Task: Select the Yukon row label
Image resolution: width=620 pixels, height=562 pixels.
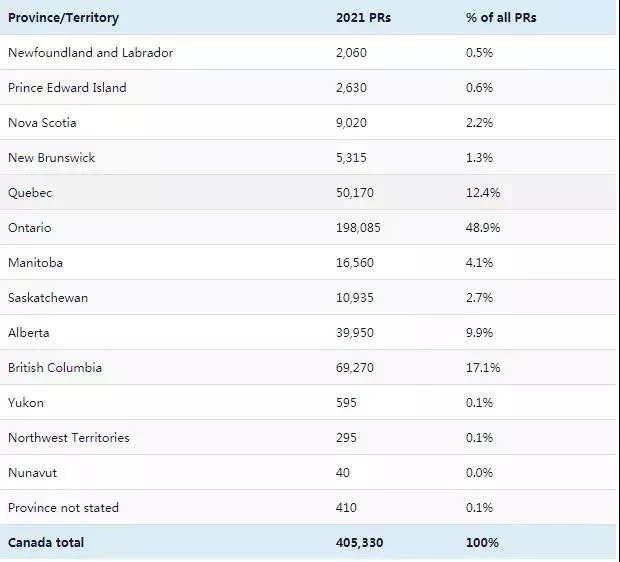Action: pyautogui.click(x=26, y=403)
